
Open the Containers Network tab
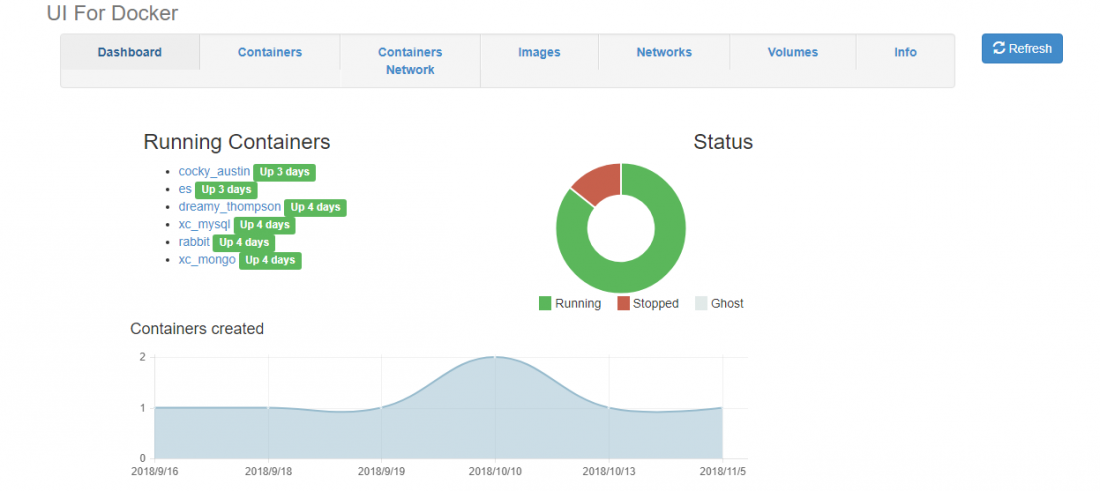tap(410, 61)
